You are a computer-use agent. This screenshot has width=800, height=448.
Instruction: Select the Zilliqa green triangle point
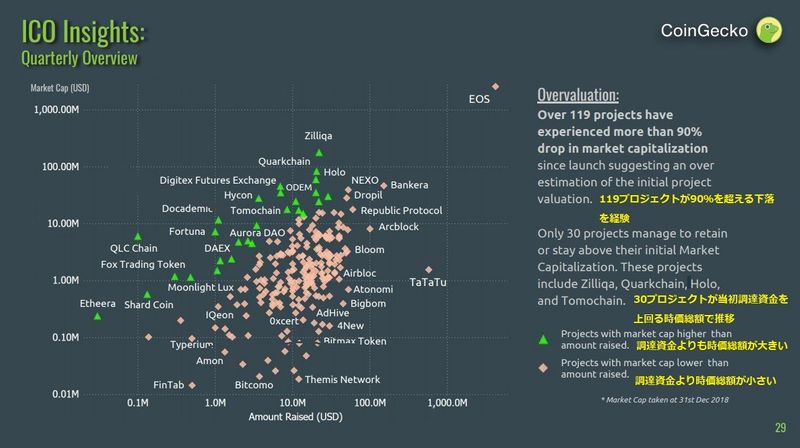click(x=319, y=153)
